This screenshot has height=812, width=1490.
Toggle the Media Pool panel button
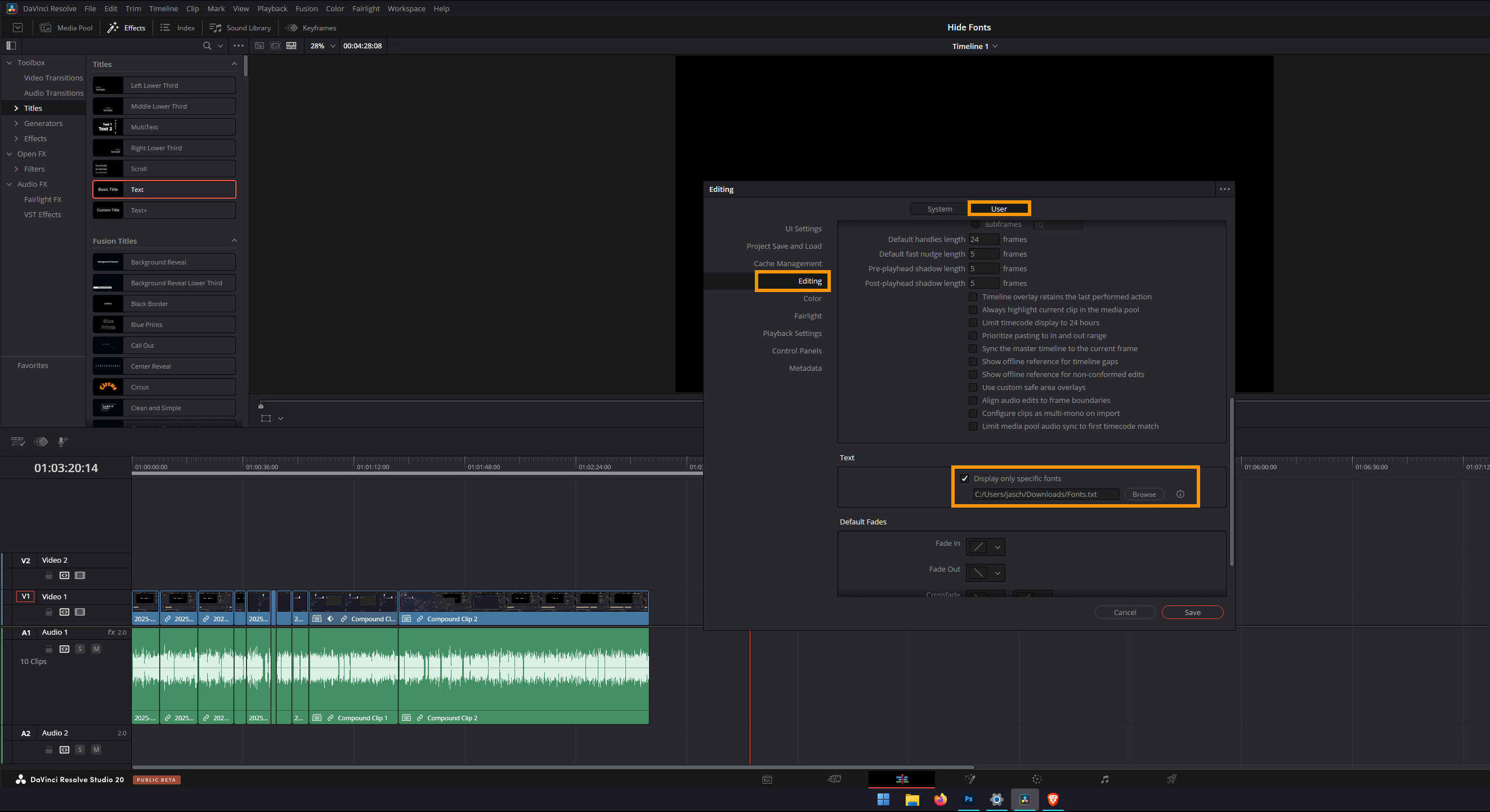[x=66, y=28]
